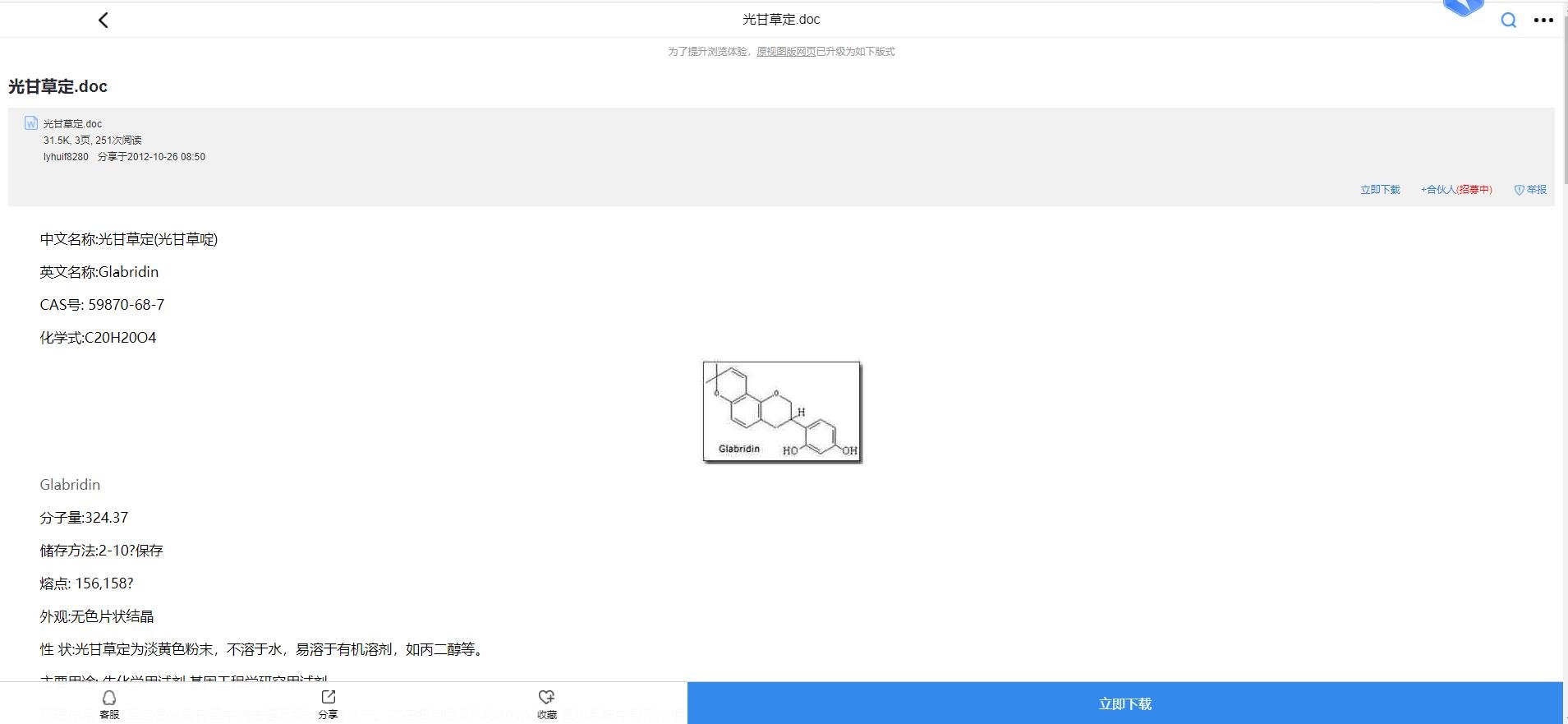1568x724 pixels.
Task: Click the blue floating badge icon at top
Action: [1464, 7]
